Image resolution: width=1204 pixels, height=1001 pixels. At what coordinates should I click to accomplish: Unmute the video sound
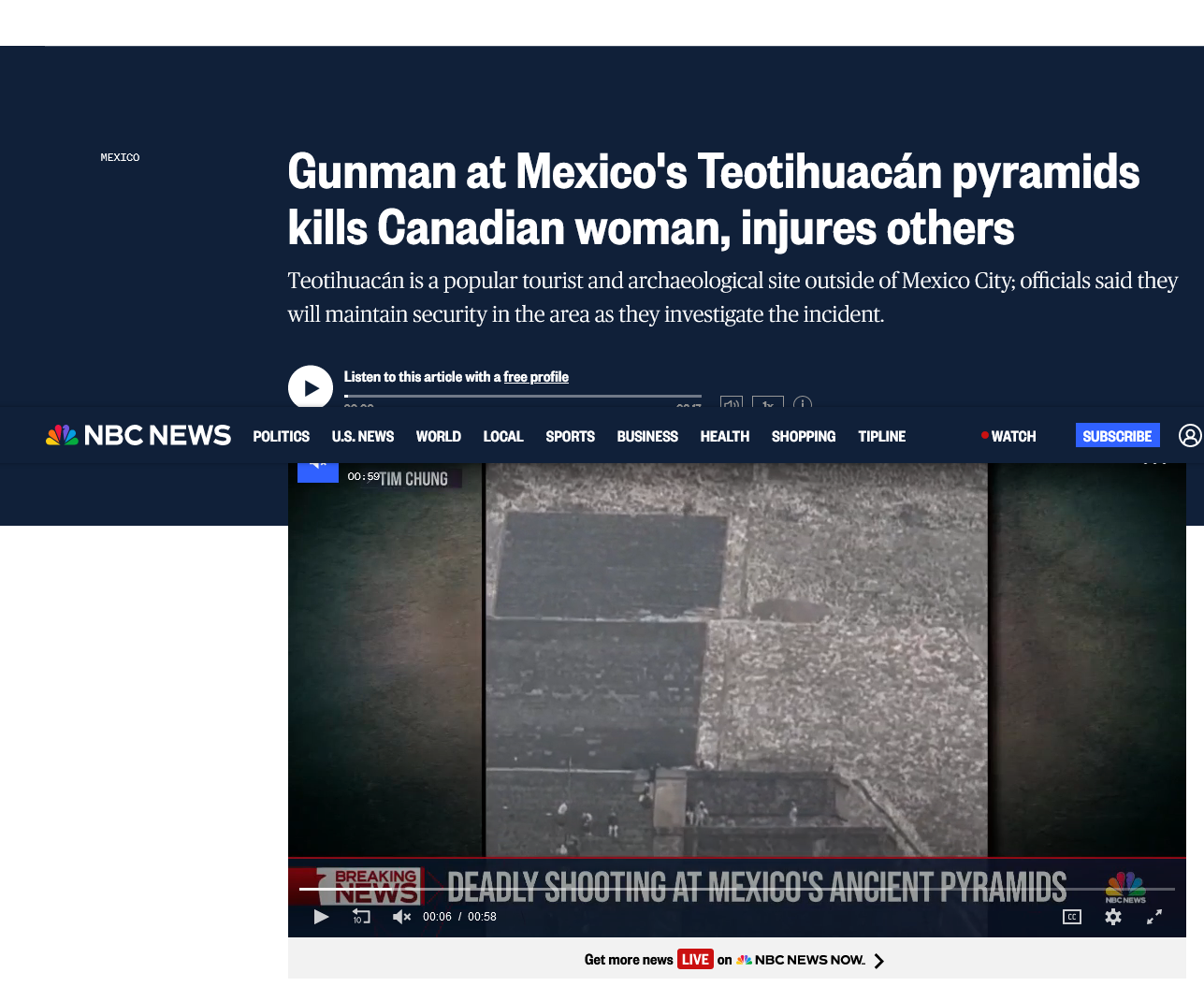tap(401, 917)
